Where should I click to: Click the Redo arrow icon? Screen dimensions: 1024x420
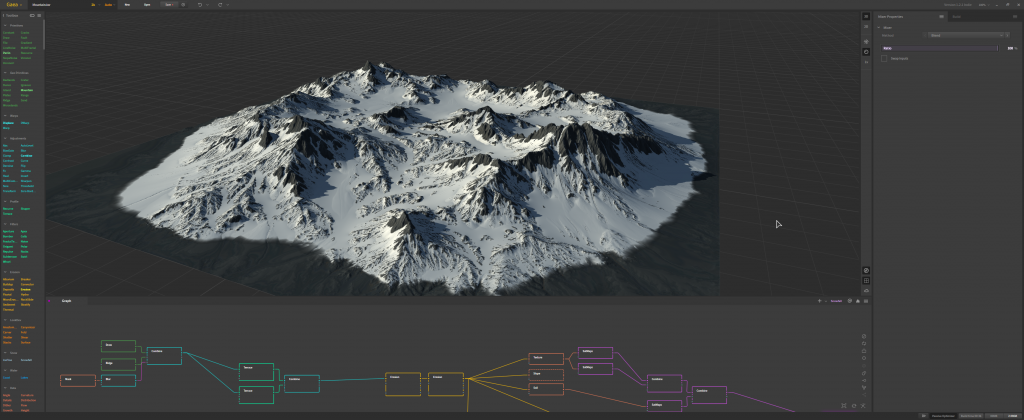coord(220,5)
